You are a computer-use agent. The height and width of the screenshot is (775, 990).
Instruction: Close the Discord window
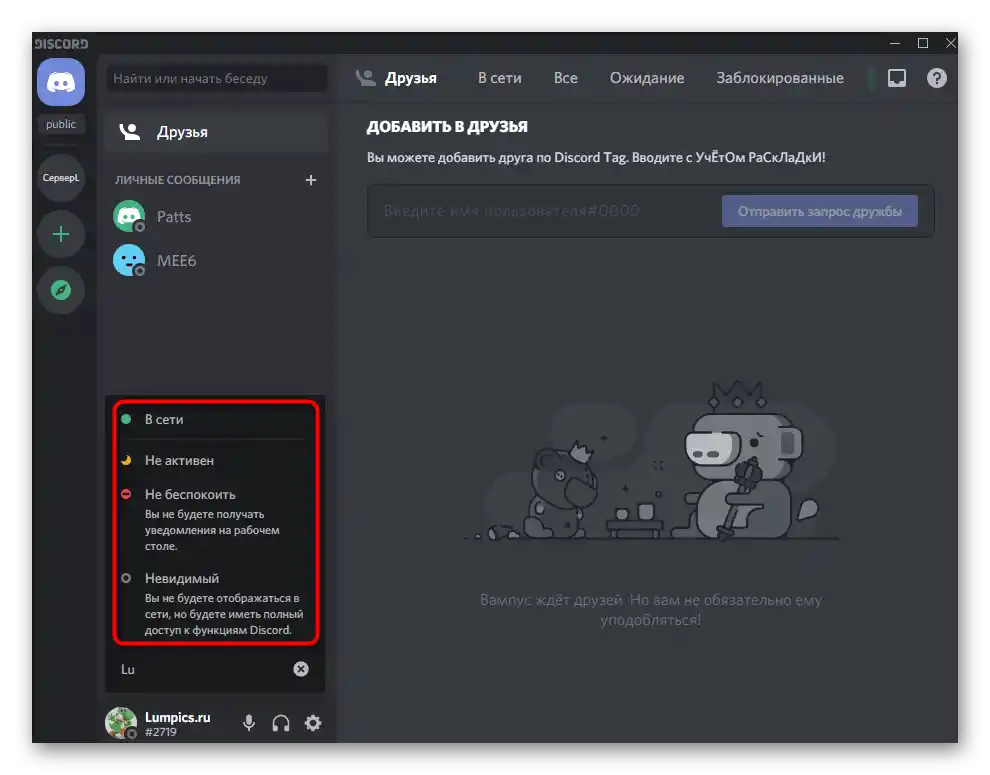[950, 43]
